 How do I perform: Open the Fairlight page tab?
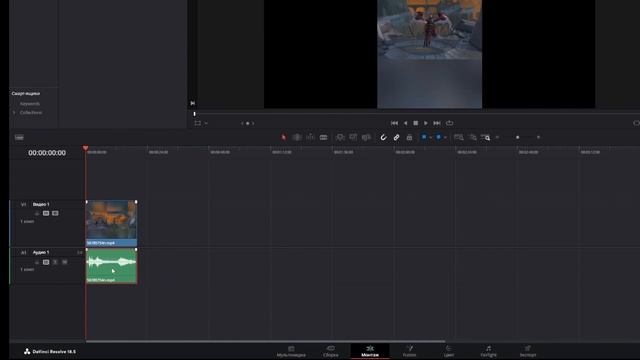488,351
